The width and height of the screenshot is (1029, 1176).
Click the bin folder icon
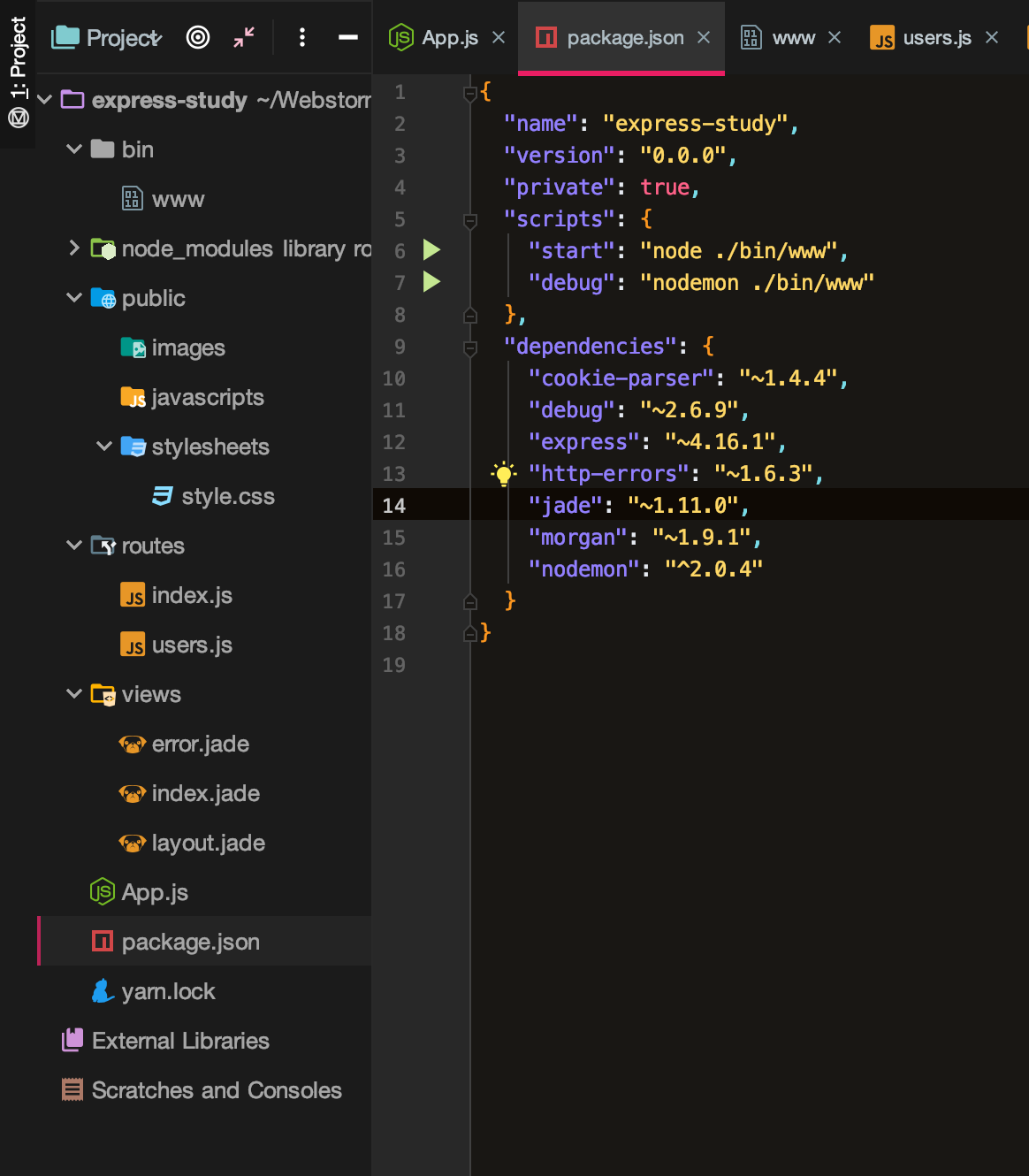click(103, 149)
